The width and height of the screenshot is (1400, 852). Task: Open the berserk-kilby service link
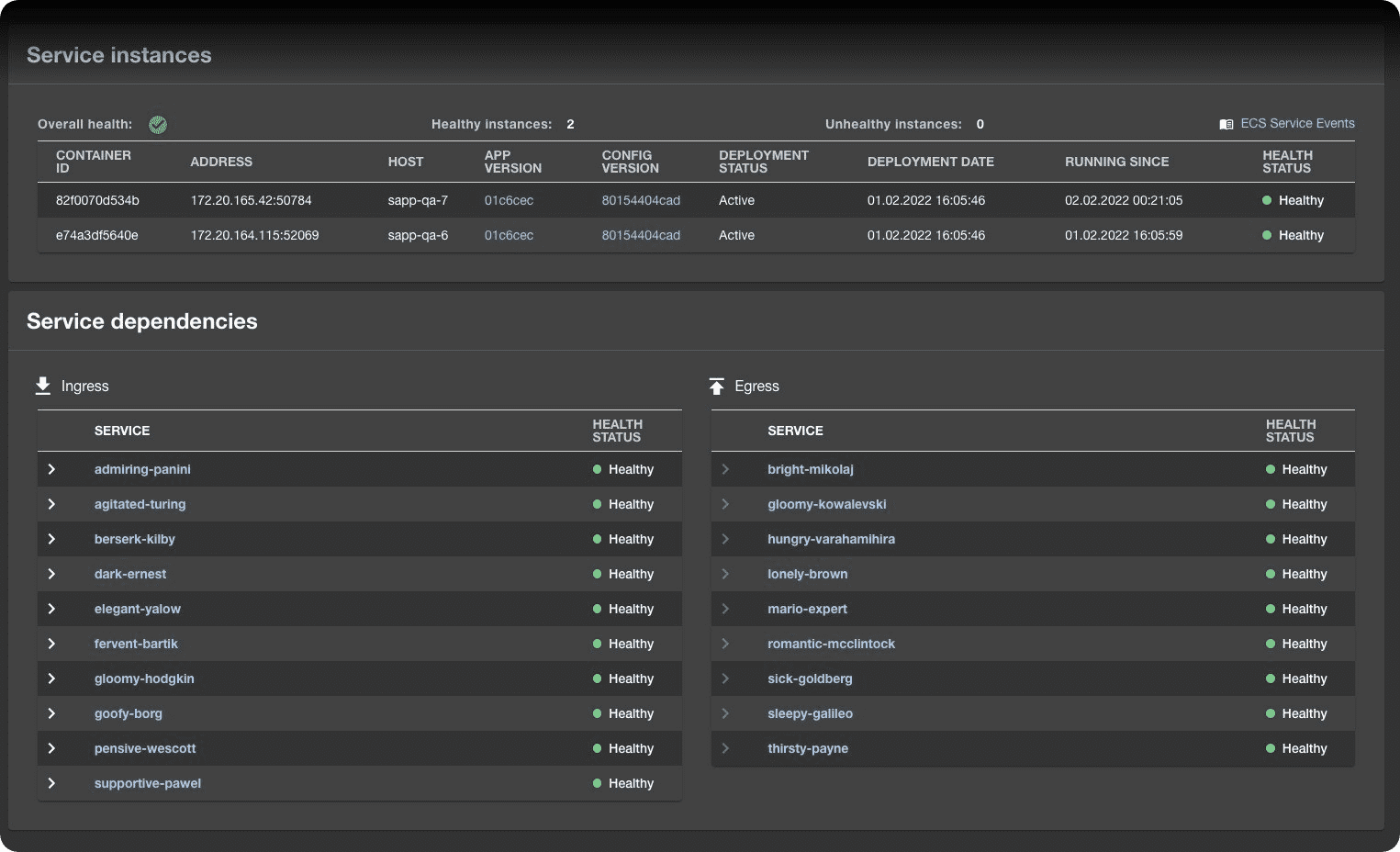pos(134,539)
